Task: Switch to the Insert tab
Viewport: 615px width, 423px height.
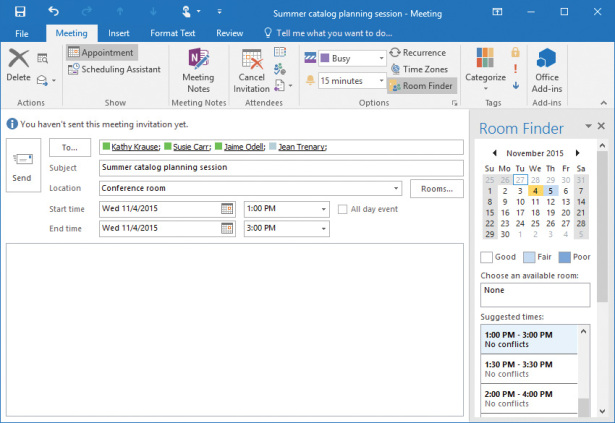Action: 118,33
